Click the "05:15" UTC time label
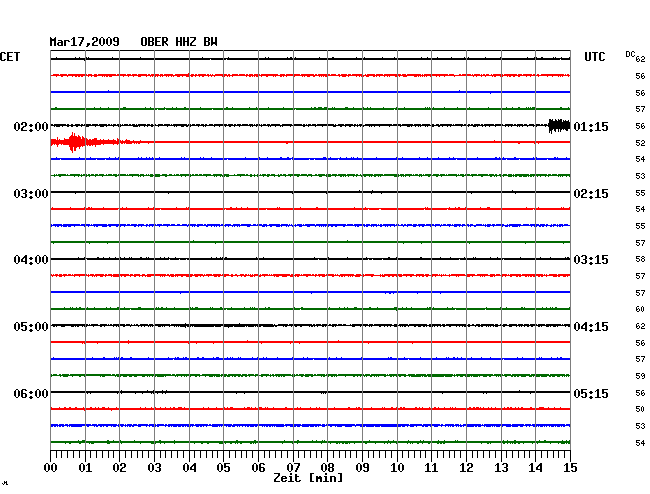Image resolution: width=650 pixels, height=494 pixels. (591, 393)
